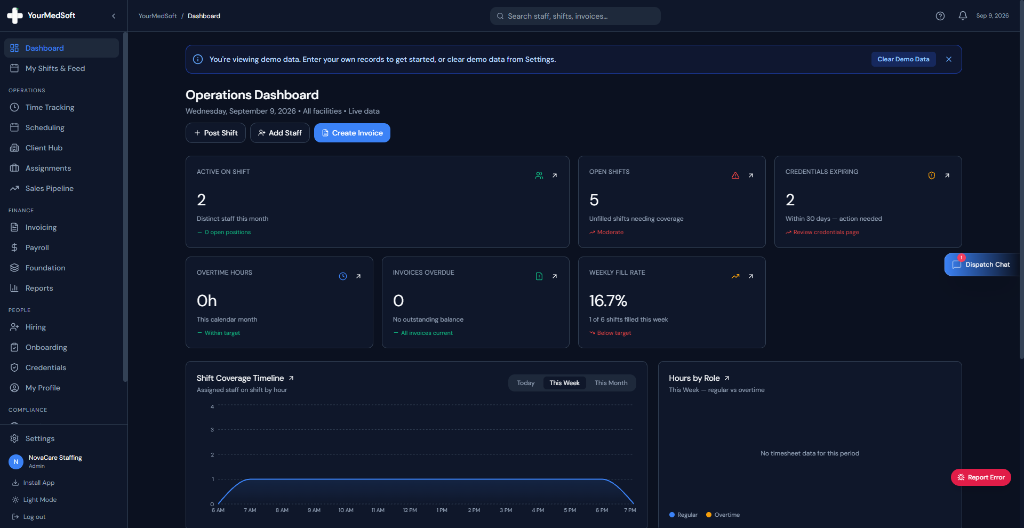Open Reports page
Image resolution: width=1024 pixels, height=528 pixels.
tap(61, 288)
